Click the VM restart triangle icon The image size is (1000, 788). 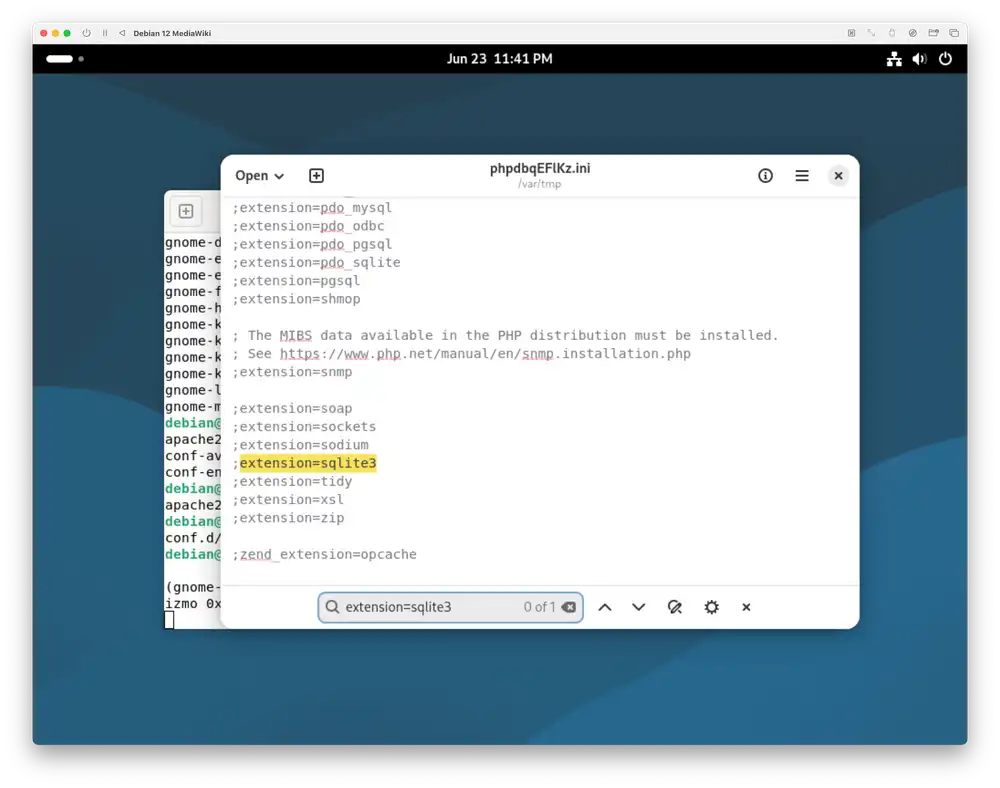pos(122,33)
